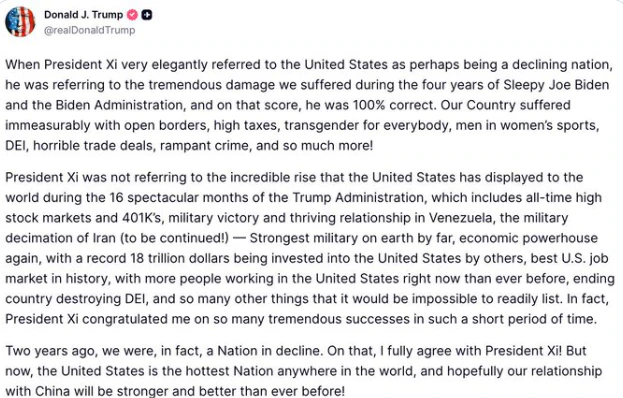The height and width of the screenshot is (398, 623).
Task: Click the paragraph starting "Two years ago"
Action: click(304, 371)
